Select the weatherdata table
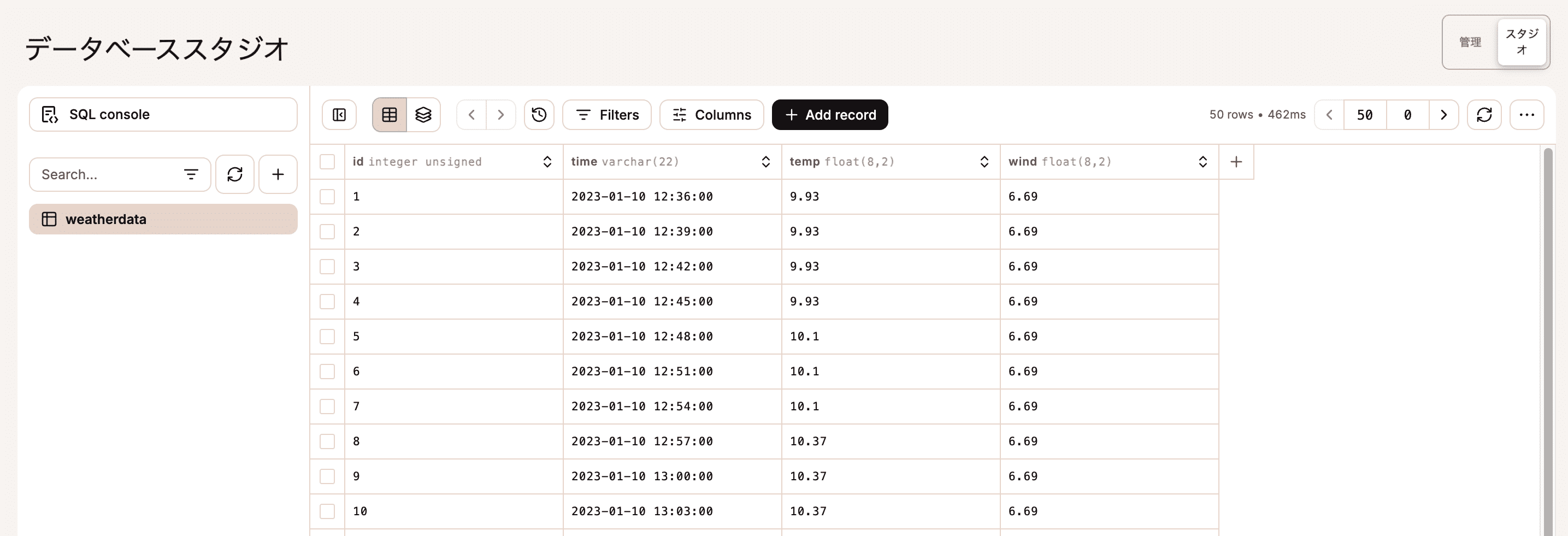The image size is (1568, 536). pyautogui.click(x=163, y=219)
